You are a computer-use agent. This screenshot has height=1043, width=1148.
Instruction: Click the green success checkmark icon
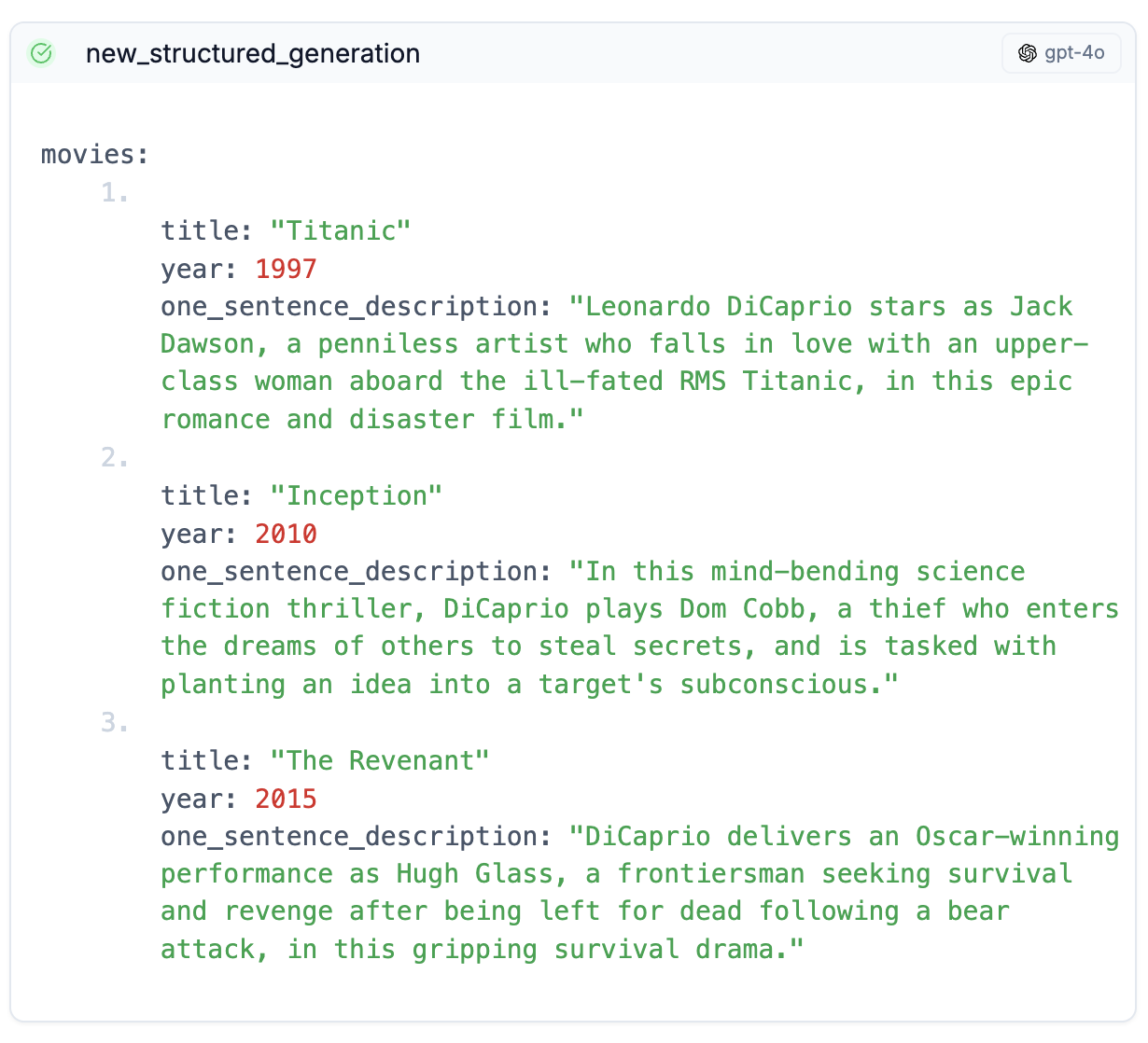click(41, 53)
